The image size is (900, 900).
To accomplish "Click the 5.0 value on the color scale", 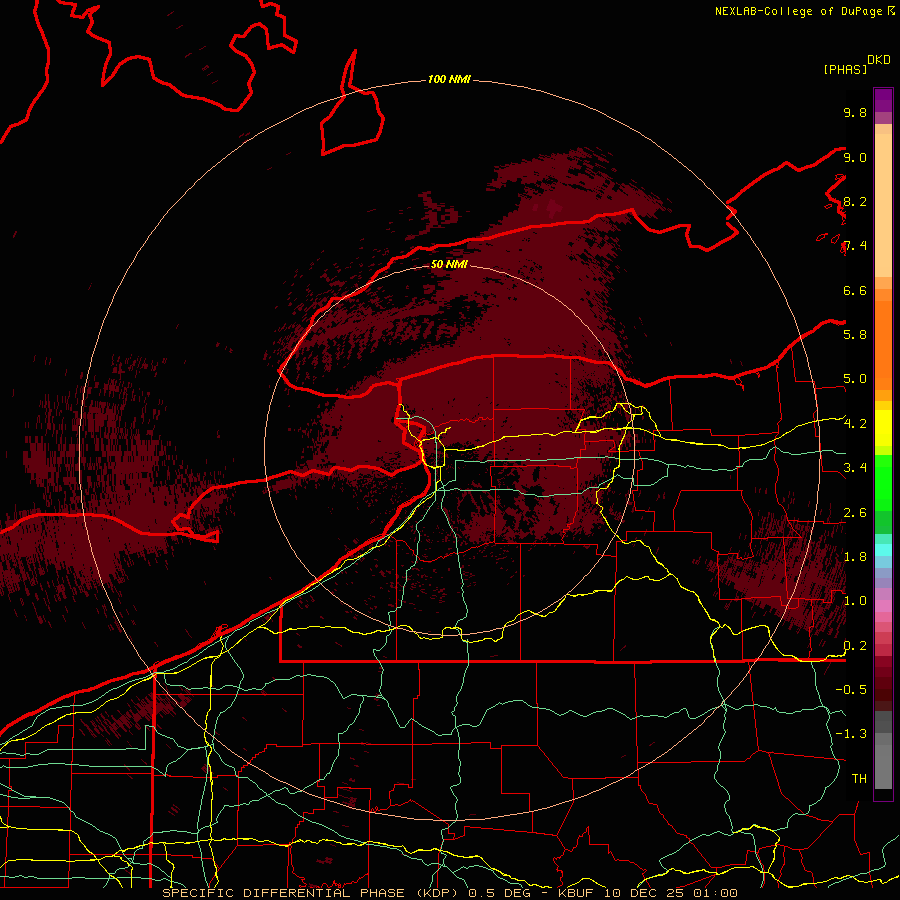I will coord(855,379).
